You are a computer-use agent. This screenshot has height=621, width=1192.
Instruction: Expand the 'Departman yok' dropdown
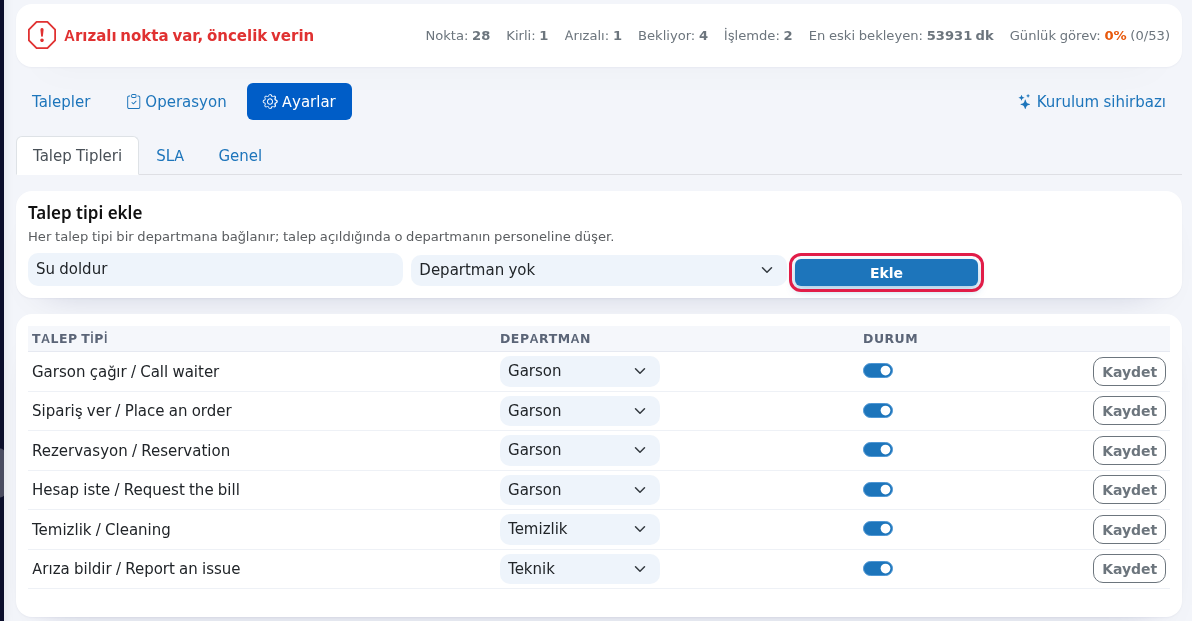[598, 270]
